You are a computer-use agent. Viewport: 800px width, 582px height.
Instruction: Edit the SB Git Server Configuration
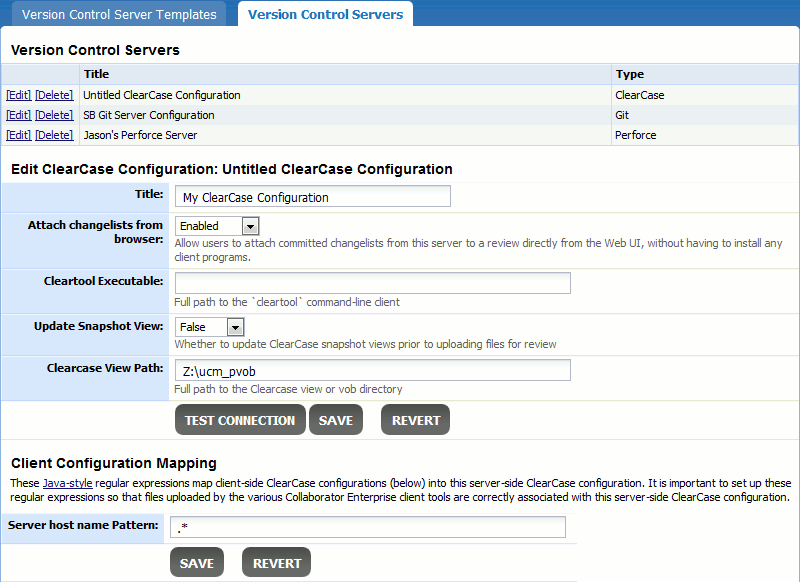tap(18, 115)
